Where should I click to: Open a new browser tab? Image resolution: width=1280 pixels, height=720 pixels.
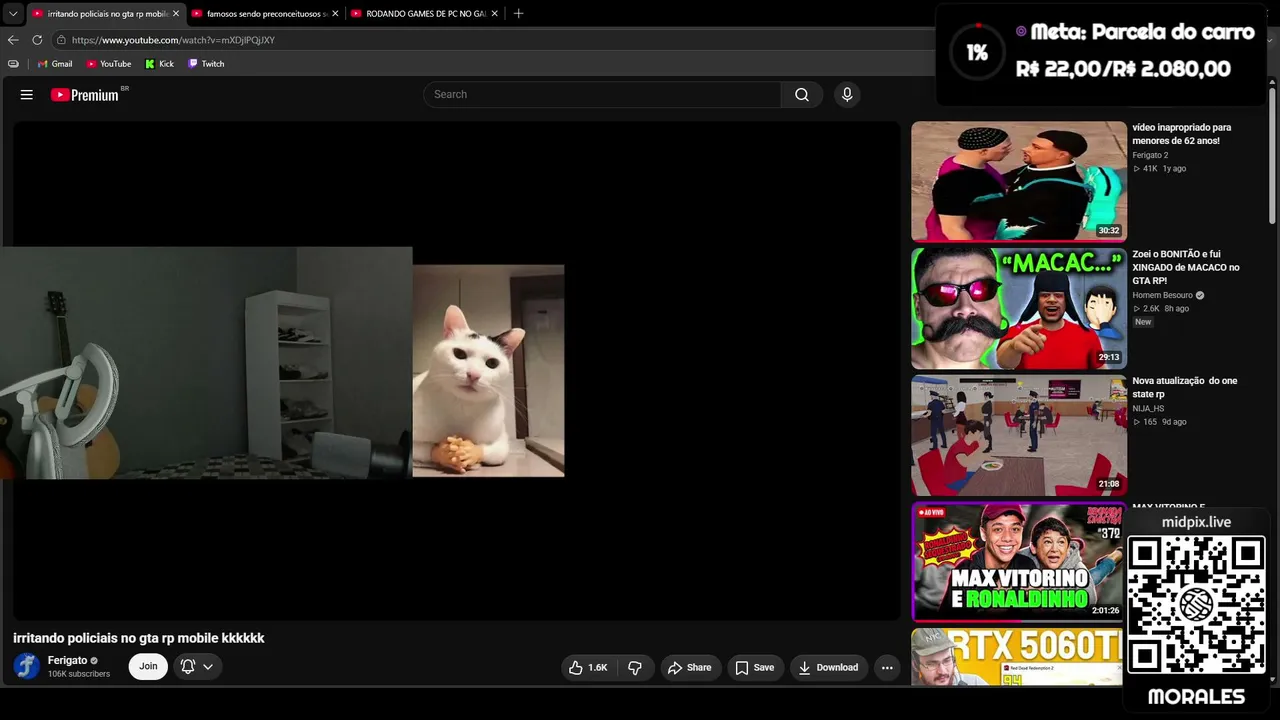click(518, 14)
